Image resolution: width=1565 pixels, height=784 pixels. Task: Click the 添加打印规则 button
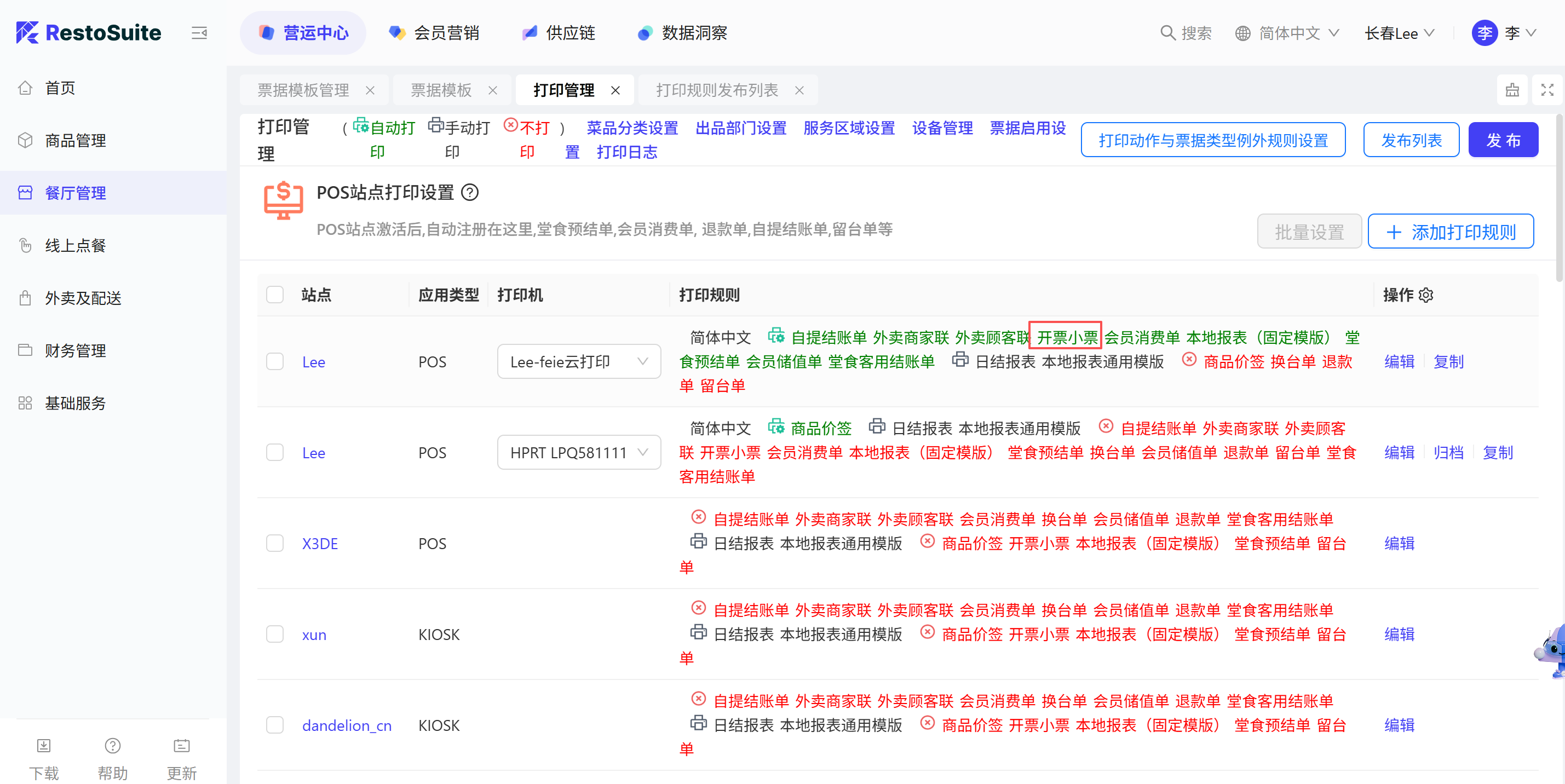tap(1450, 232)
